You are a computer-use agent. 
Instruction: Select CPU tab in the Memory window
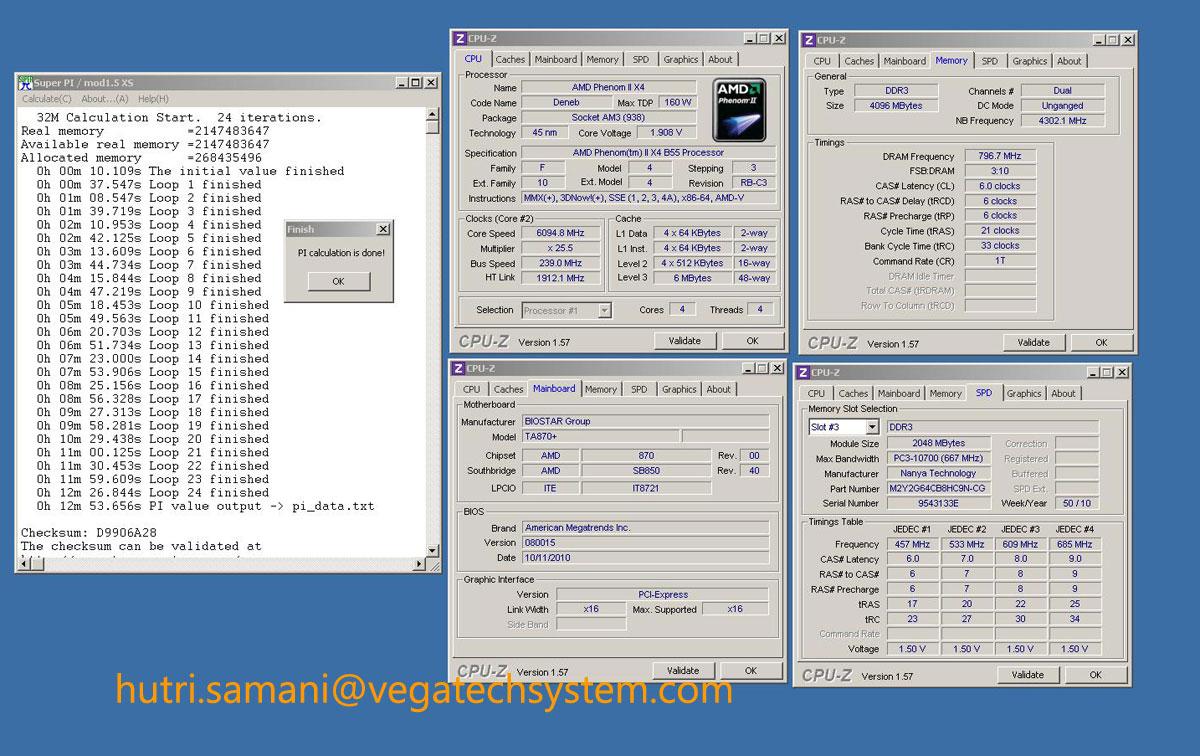pyautogui.click(x=822, y=61)
